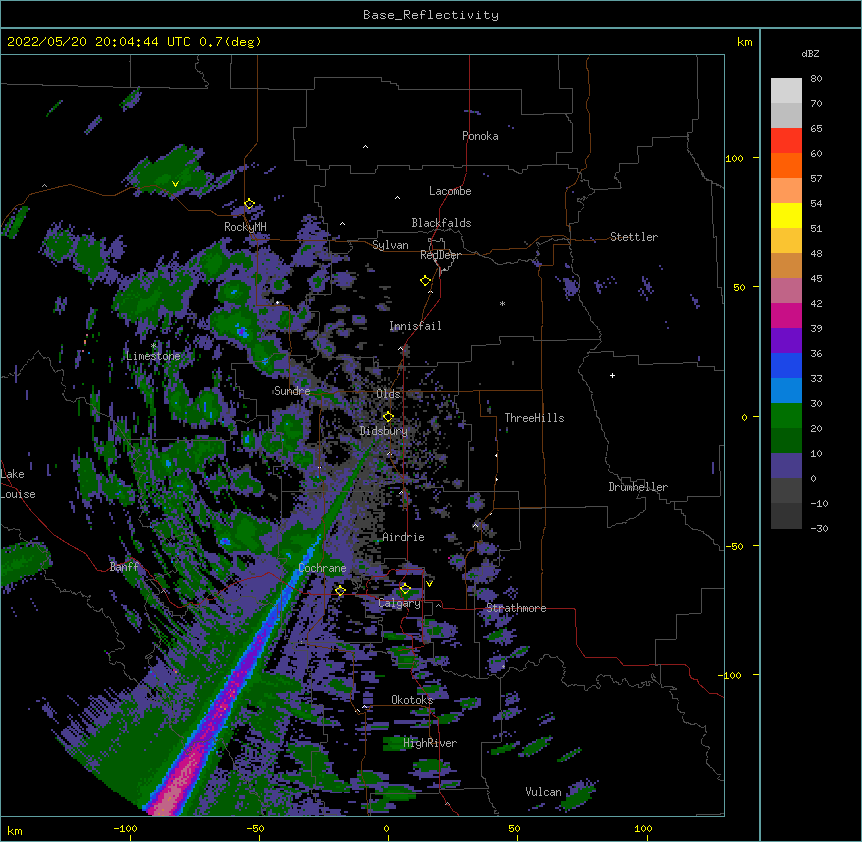The height and width of the screenshot is (842, 862).
Task: Click the yellow diamond marker at Olds
Action: (388, 417)
